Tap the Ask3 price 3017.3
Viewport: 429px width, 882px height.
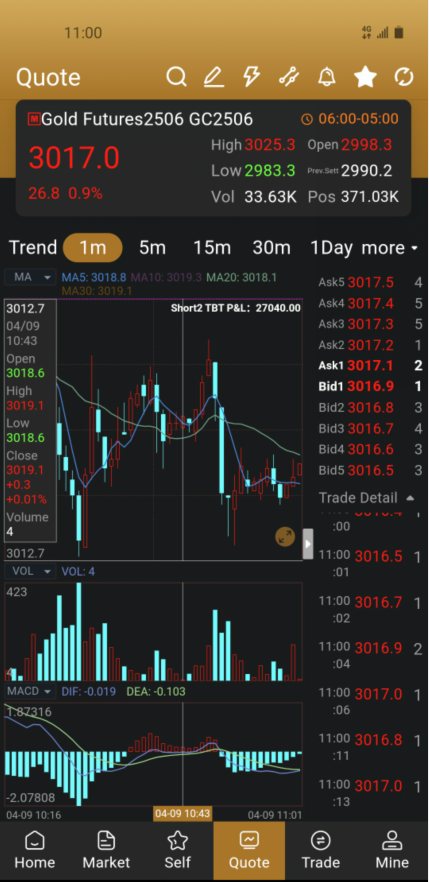371,324
